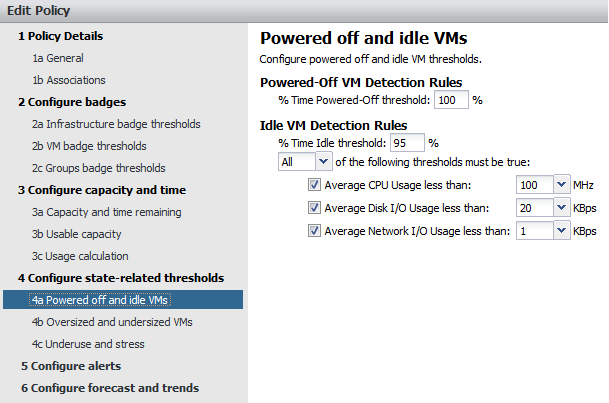
Task: Open Disk I/O 20 KBps dropdown
Action: [560, 208]
